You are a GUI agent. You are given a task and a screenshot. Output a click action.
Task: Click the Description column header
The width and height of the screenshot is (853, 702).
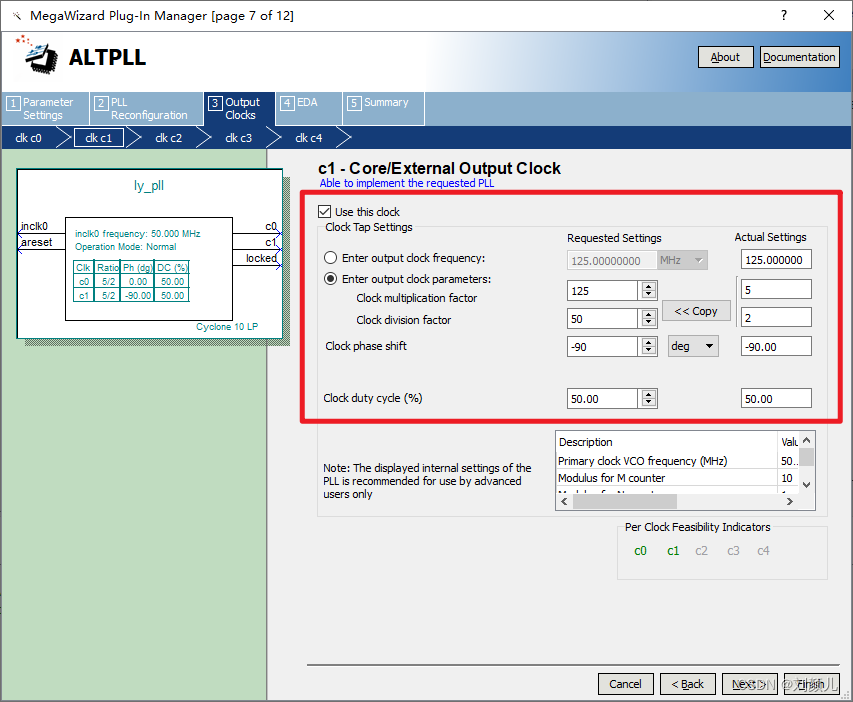pos(667,442)
